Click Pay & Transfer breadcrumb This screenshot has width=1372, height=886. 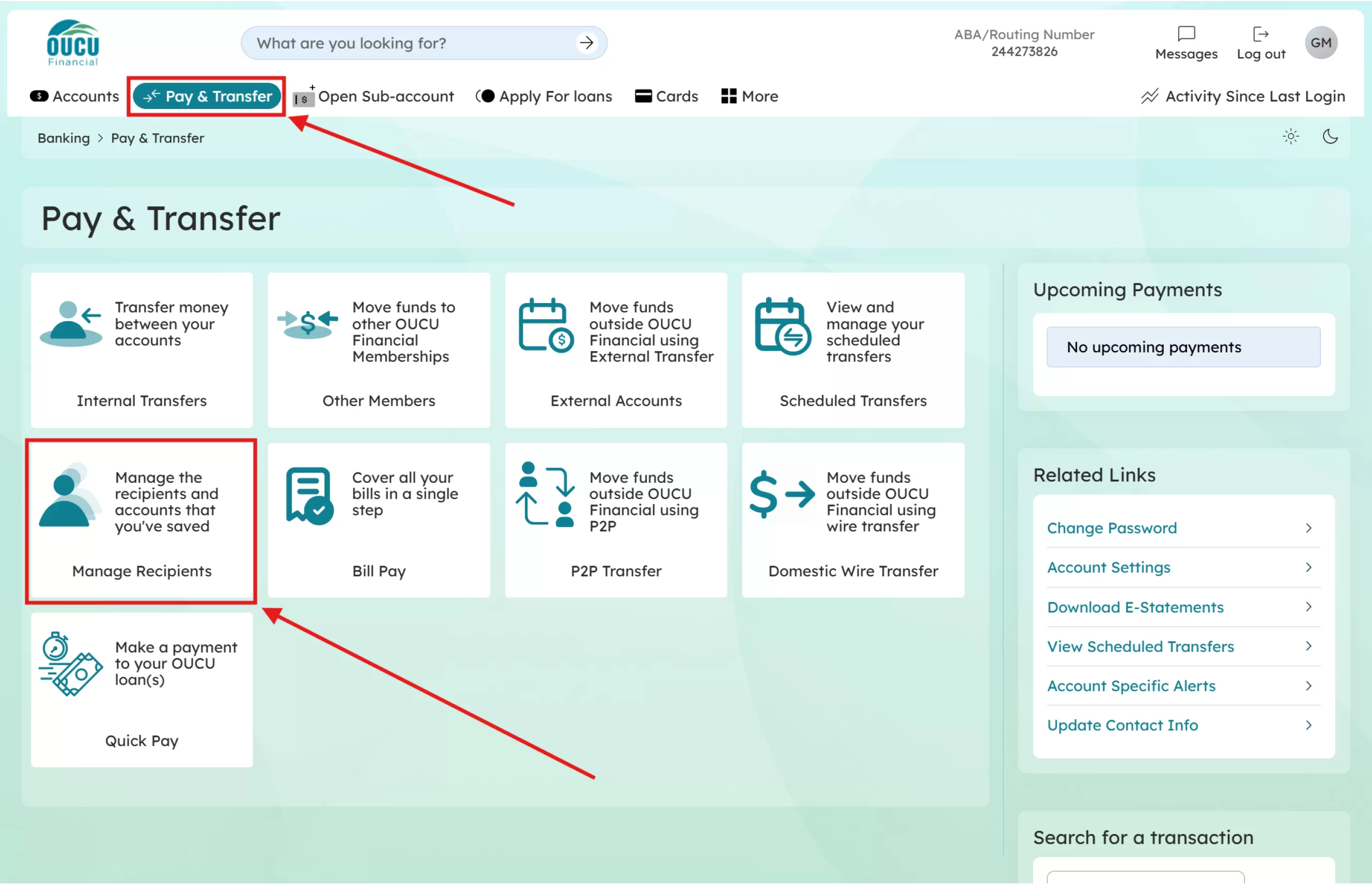157,138
